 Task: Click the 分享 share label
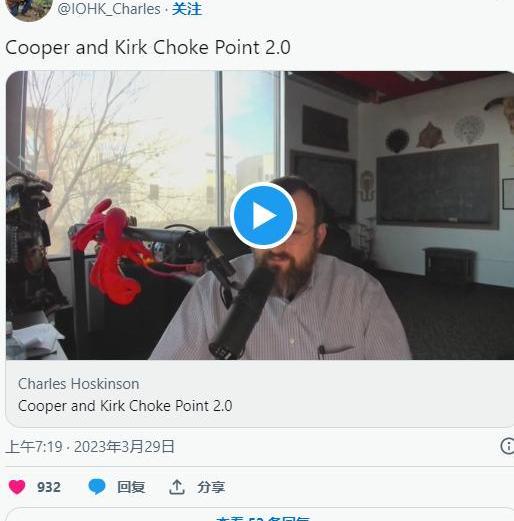pyautogui.click(x=211, y=487)
